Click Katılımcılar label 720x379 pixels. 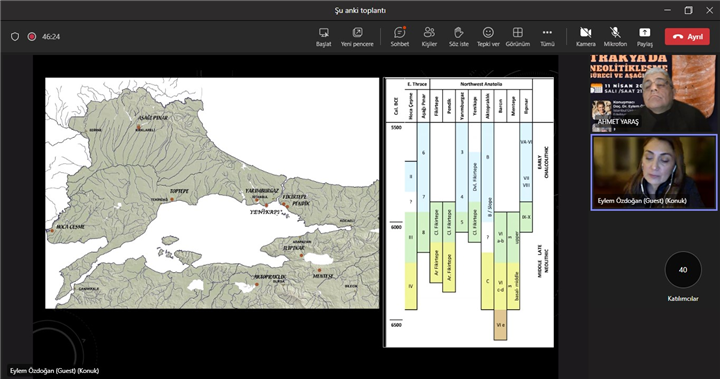[x=683, y=299]
